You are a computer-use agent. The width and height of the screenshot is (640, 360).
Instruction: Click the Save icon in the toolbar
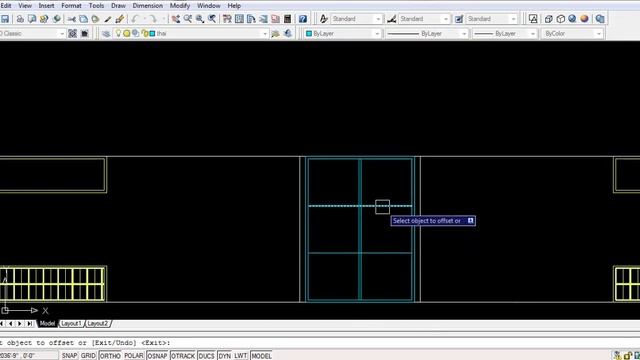coord(5,19)
